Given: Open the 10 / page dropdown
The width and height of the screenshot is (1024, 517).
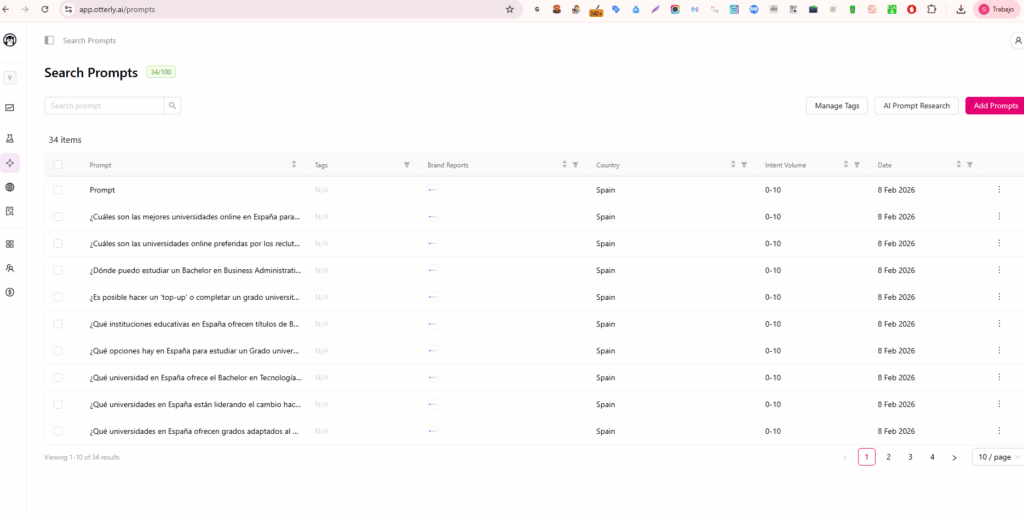Looking at the screenshot, I should tap(996, 457).
